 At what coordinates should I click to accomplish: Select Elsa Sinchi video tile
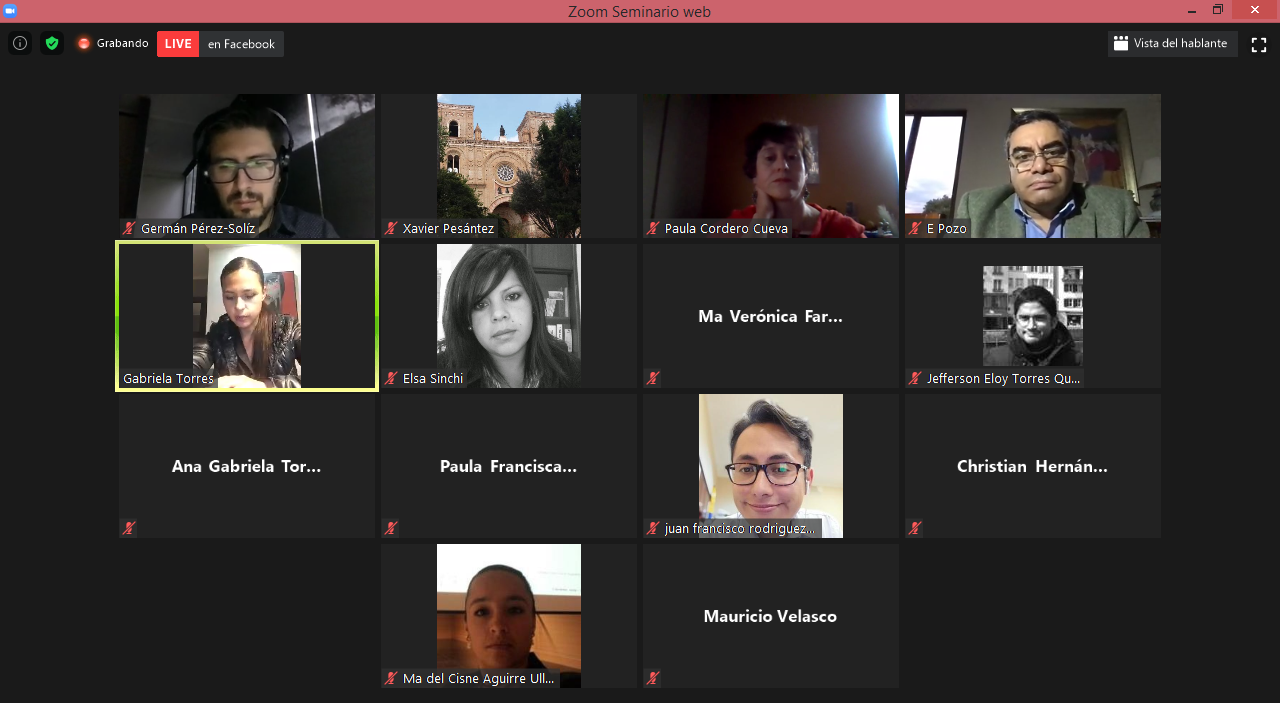tap(509, 316)
